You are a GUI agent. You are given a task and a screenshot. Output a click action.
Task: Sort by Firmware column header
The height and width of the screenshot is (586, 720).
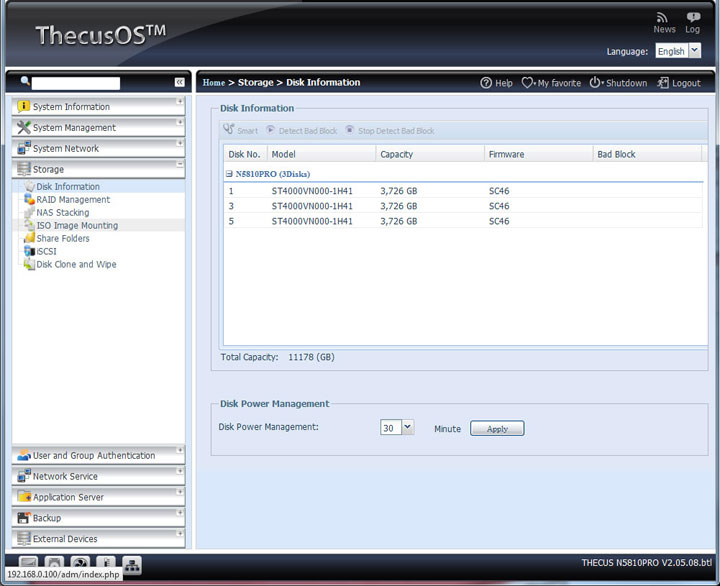(x=539, y=154)
